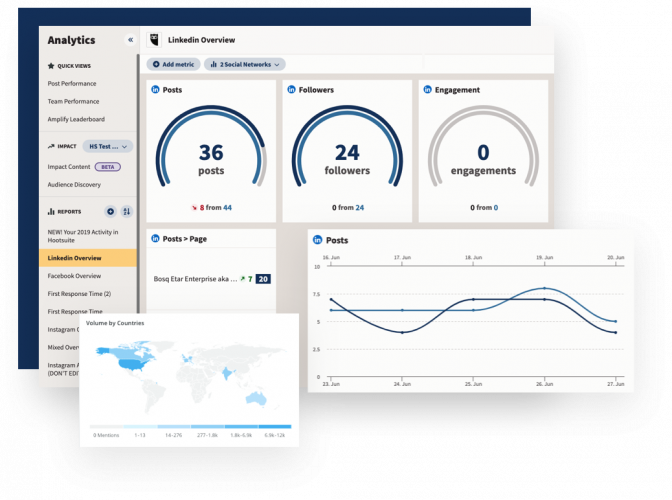672x500 pixels.
Task: Click the LinkedIn icon on Followers card
Action: pos(291,90)
